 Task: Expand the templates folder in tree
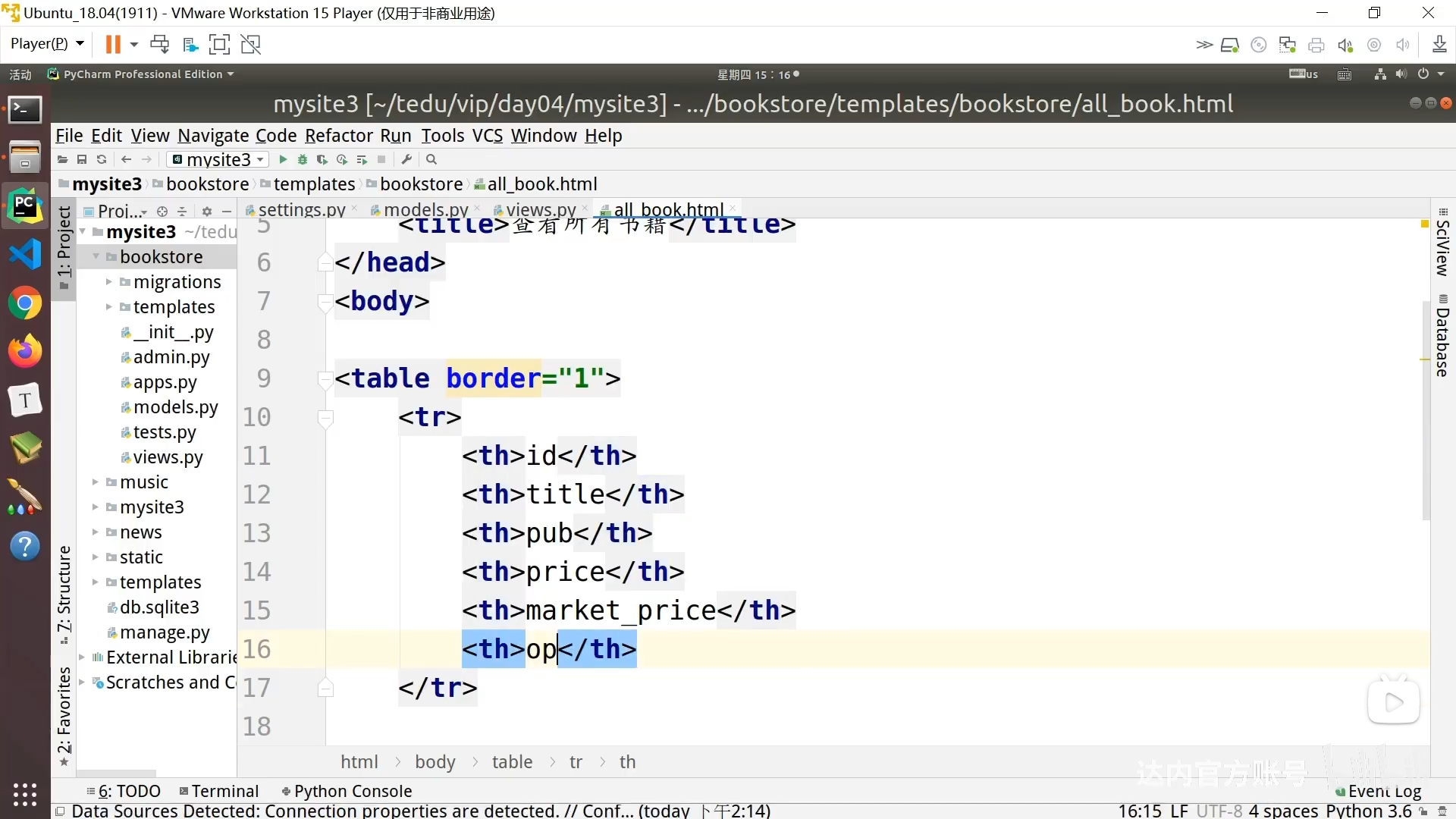point(109,307)
